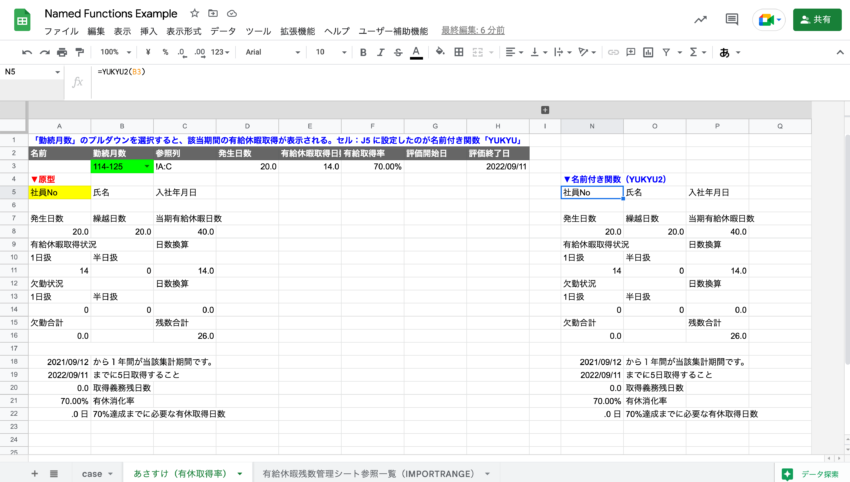850x482 pixels.
Task: Toggle bold formatting
Action: pyautogui.click(x=363, y=52)
